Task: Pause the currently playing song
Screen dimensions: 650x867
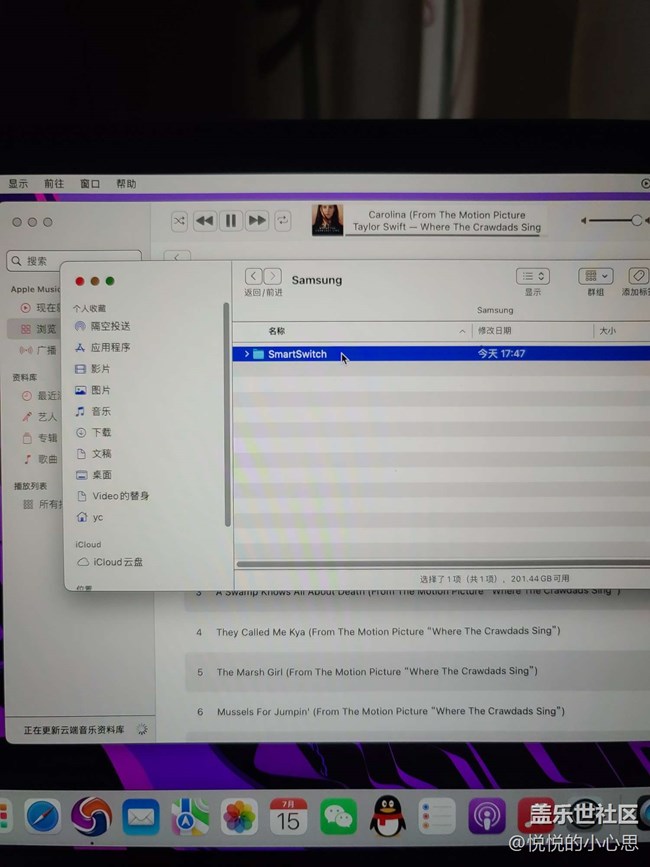Action: (x=231, y=221)
